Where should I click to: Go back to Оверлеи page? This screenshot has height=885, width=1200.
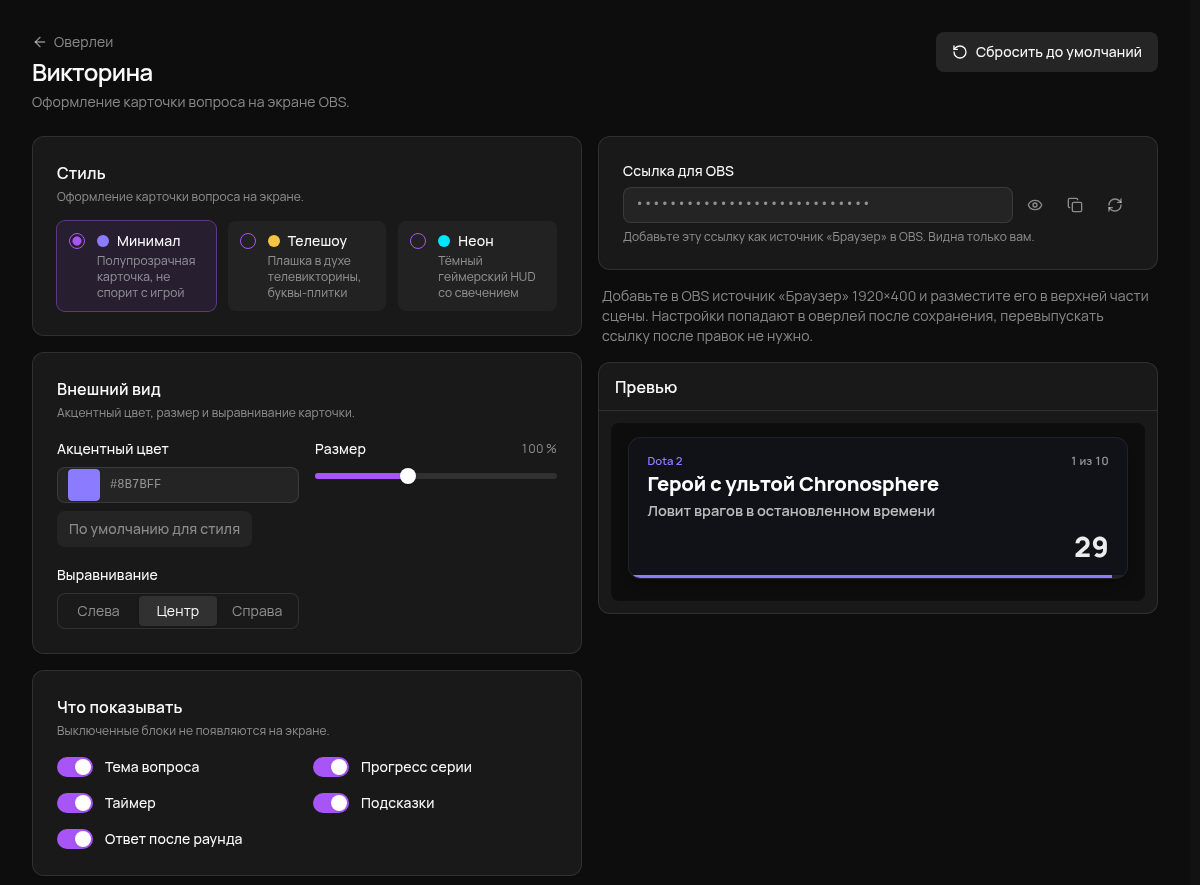pos(73,42)
